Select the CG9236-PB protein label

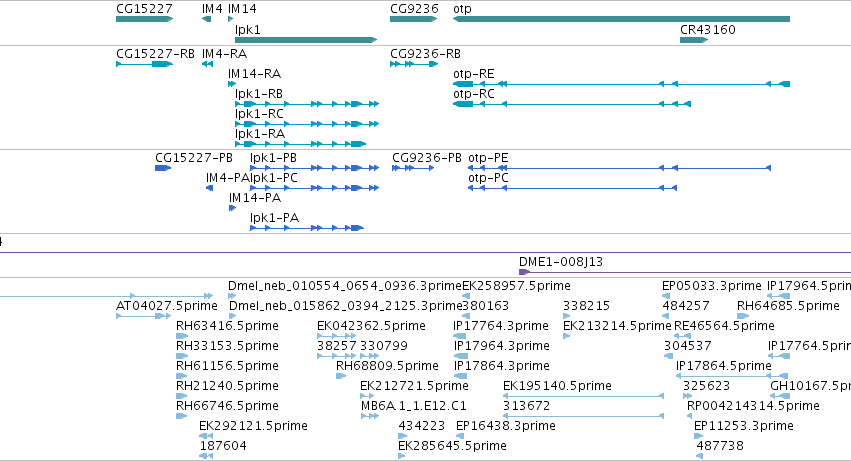pyautogui.click(x=427, y=158)
